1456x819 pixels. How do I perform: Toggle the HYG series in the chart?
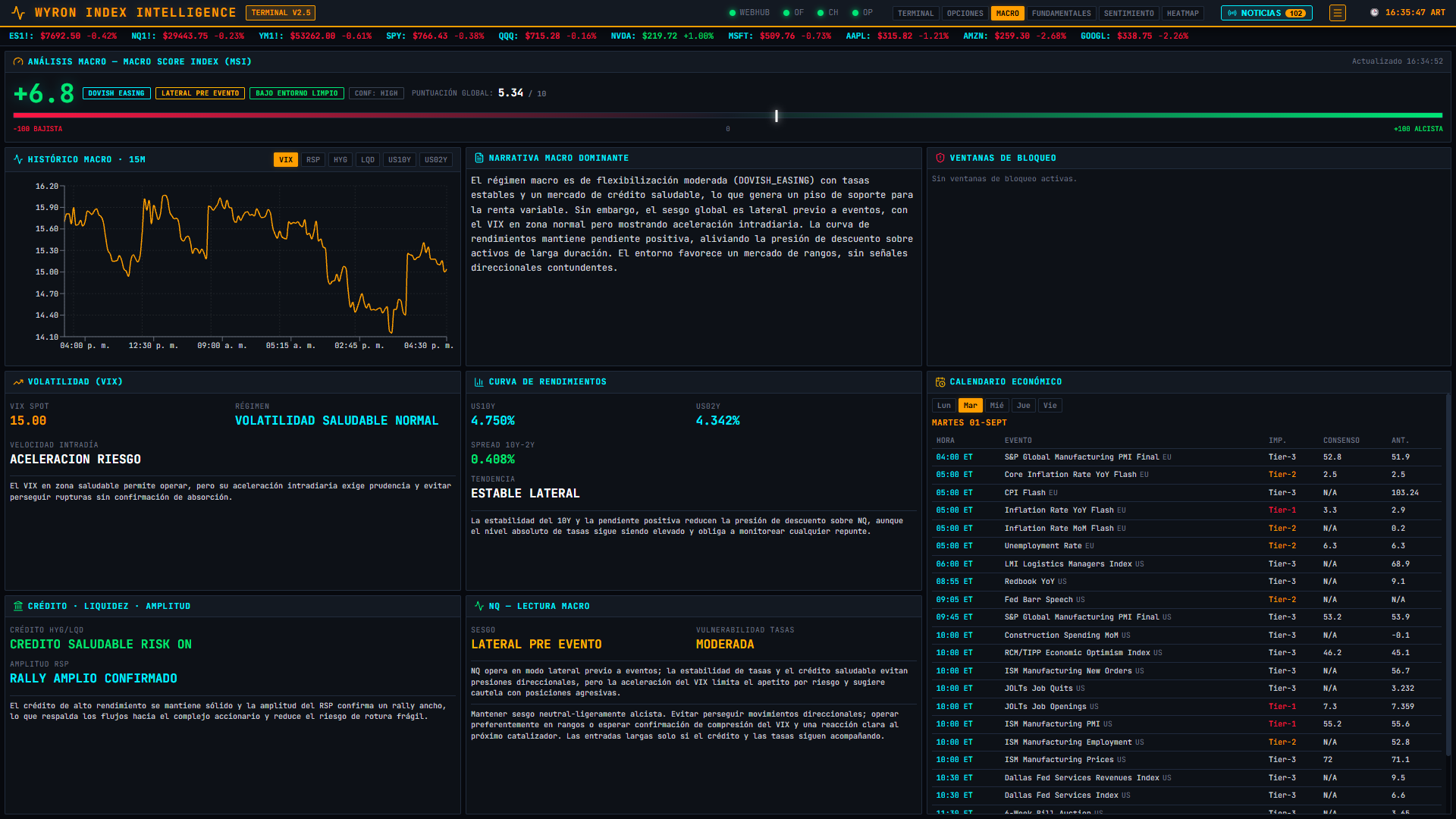point(340,159)
